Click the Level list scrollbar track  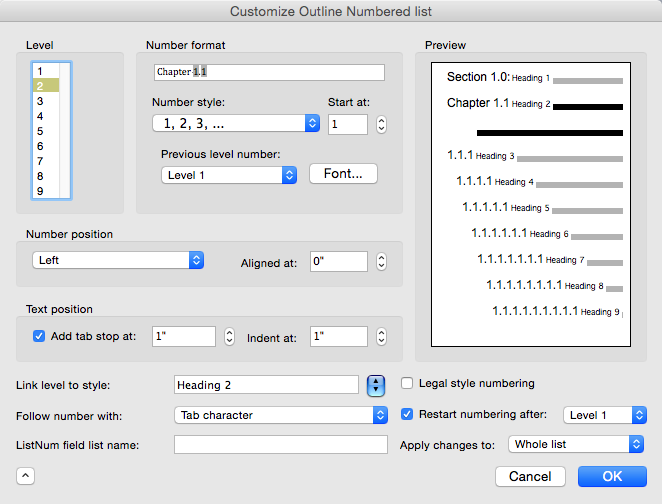pos(65,131)
